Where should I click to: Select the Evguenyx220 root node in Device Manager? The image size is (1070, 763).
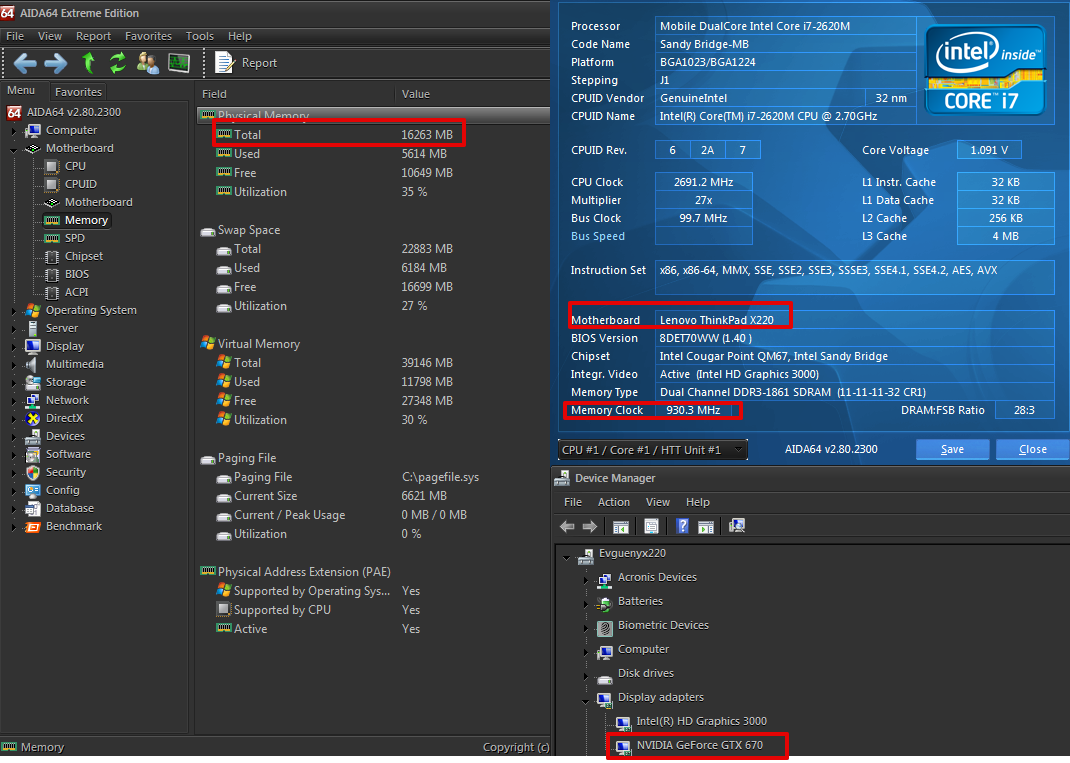pyautogui.click(x=632, y=553)
